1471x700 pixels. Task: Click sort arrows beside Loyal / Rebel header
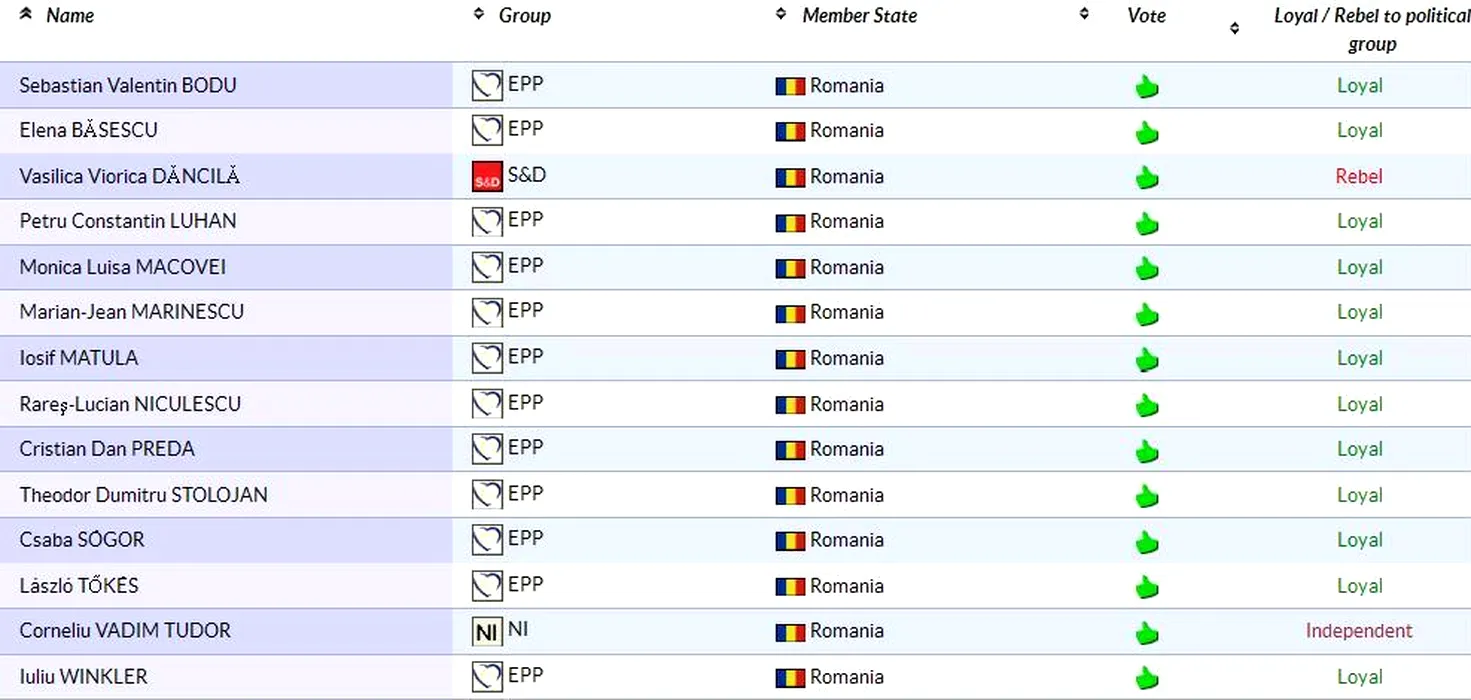1235,29
